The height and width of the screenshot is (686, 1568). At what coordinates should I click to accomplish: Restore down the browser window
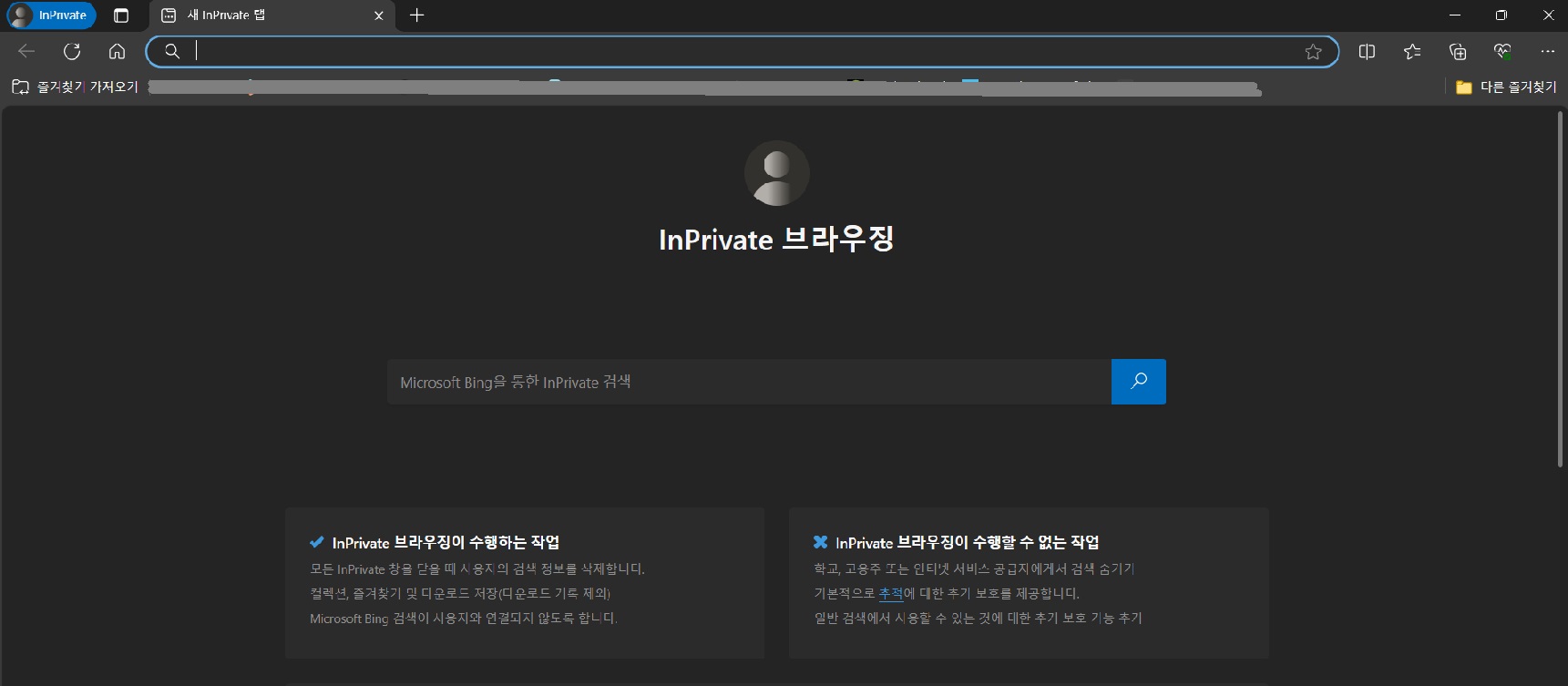(1501, 15)
